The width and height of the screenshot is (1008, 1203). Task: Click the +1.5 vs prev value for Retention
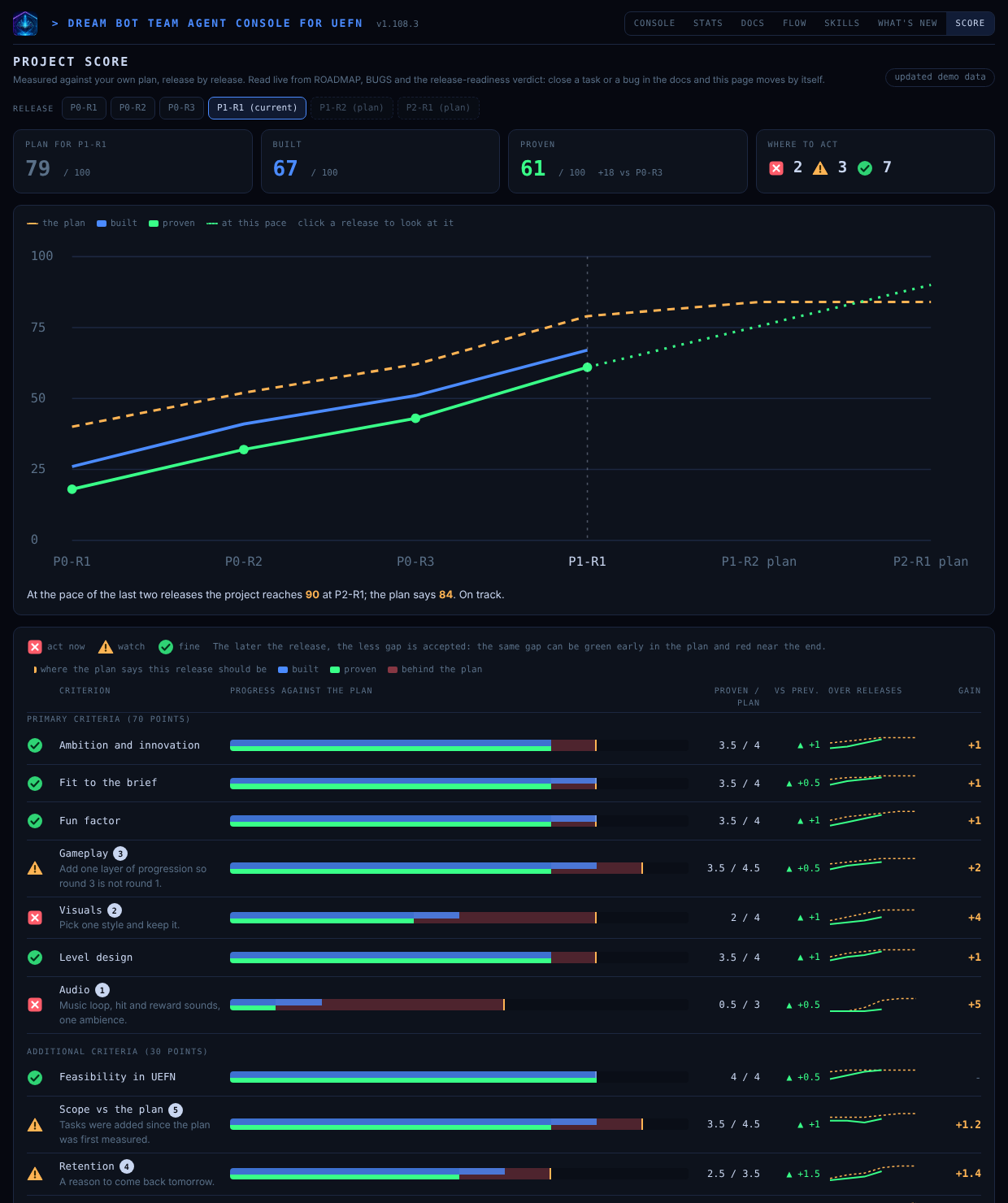[803, 1175]
